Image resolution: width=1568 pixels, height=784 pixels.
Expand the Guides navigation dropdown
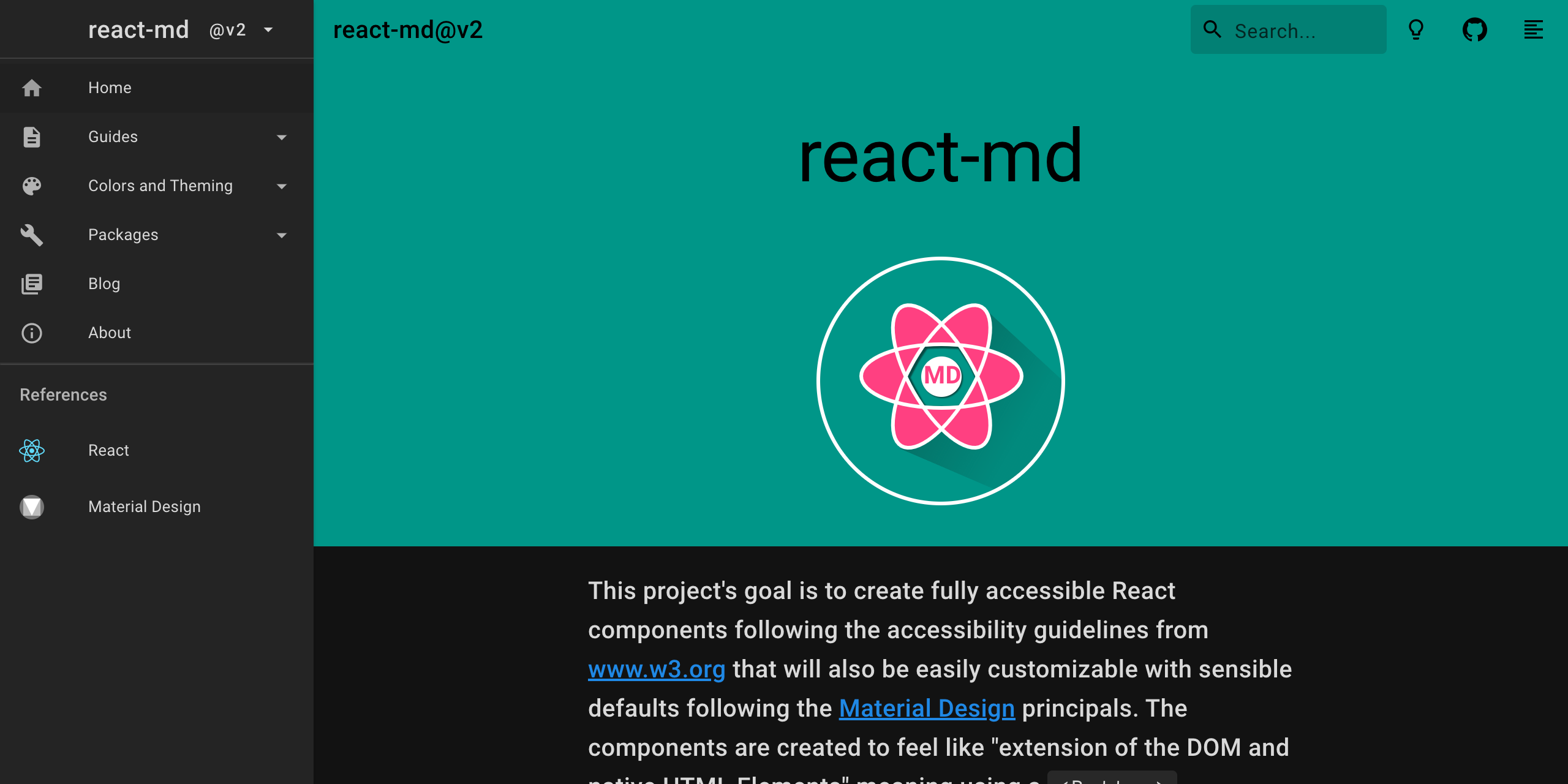tap(280, 137)
